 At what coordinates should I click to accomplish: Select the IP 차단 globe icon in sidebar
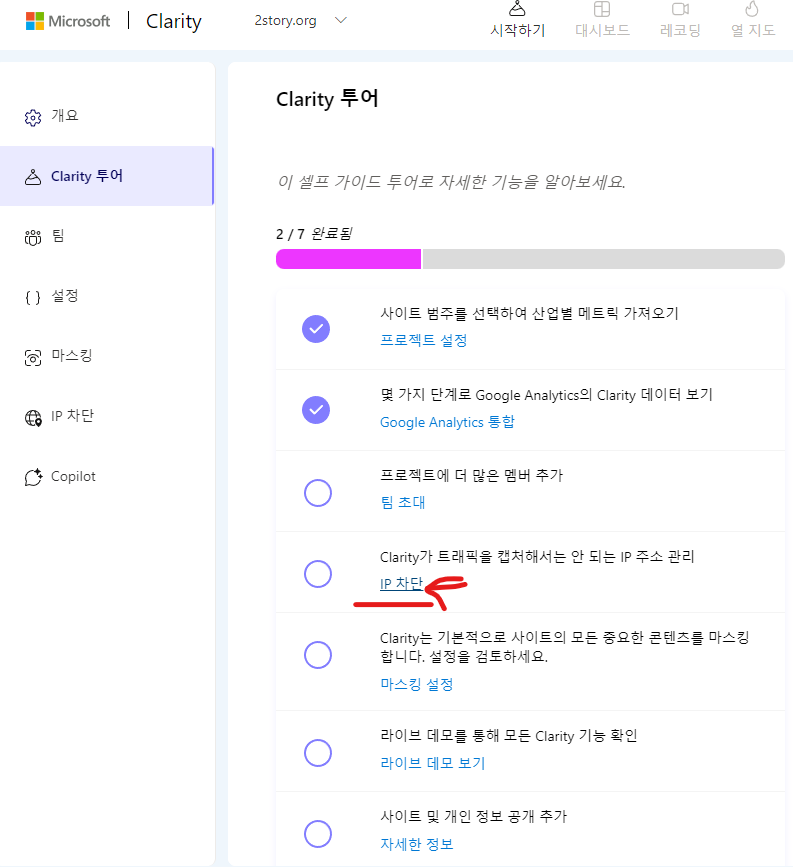point(31,416)
